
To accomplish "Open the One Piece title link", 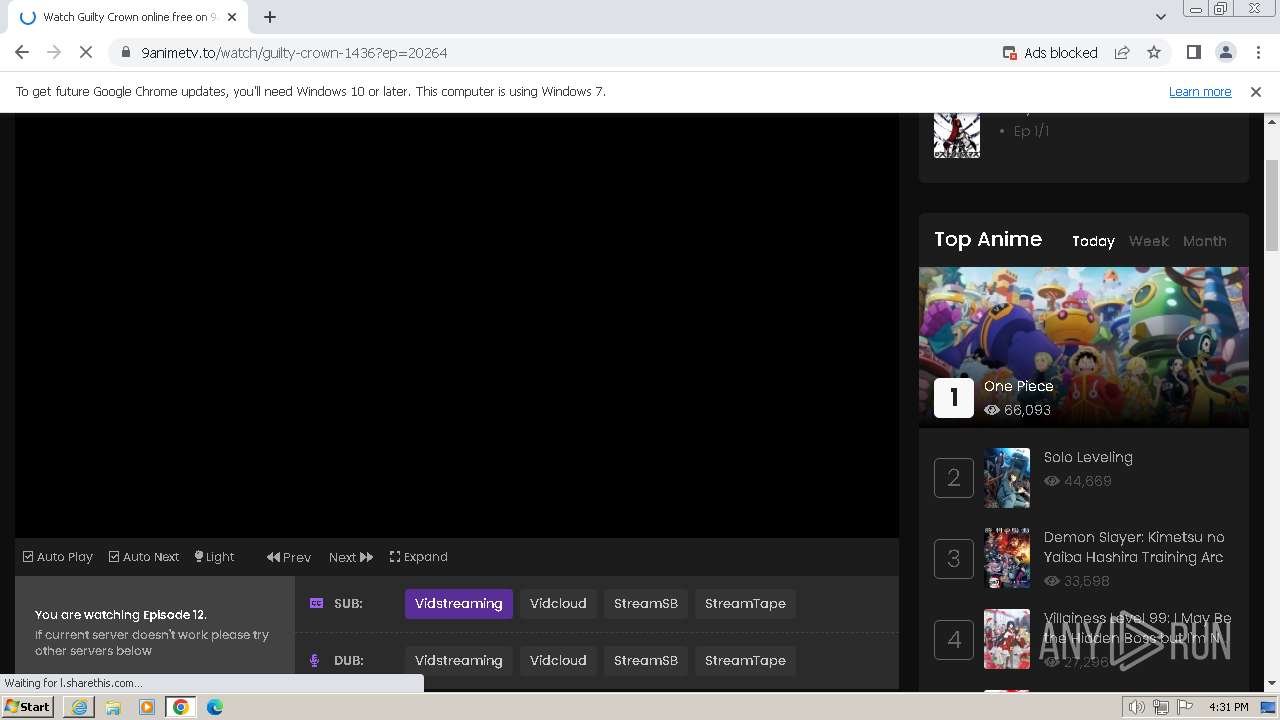I will [1018, 386].
